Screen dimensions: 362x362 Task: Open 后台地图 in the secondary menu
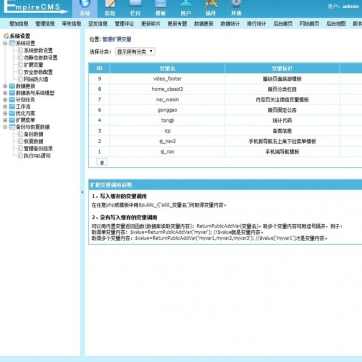click(x=336, y=24)
